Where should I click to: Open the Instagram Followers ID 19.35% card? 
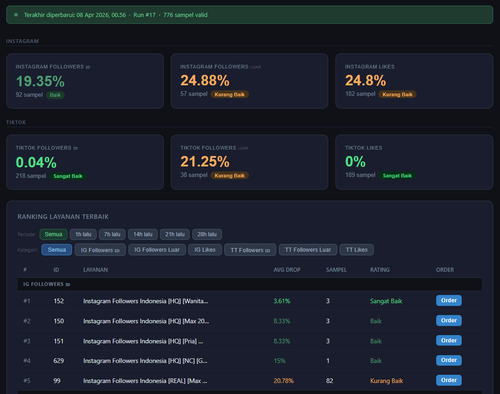coord(85,81)
